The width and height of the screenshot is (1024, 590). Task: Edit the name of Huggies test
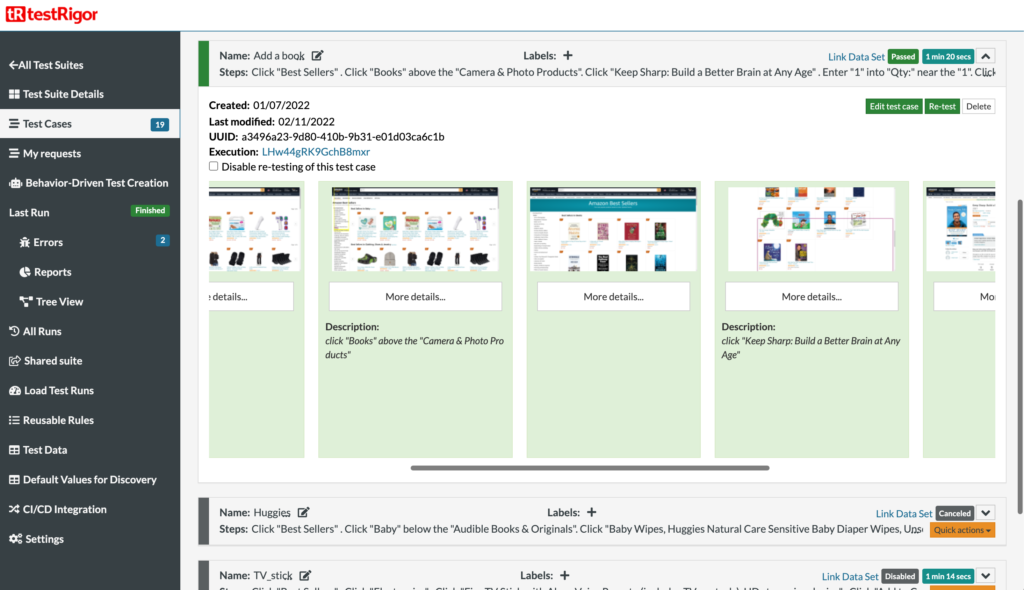[x=303, y=512]
